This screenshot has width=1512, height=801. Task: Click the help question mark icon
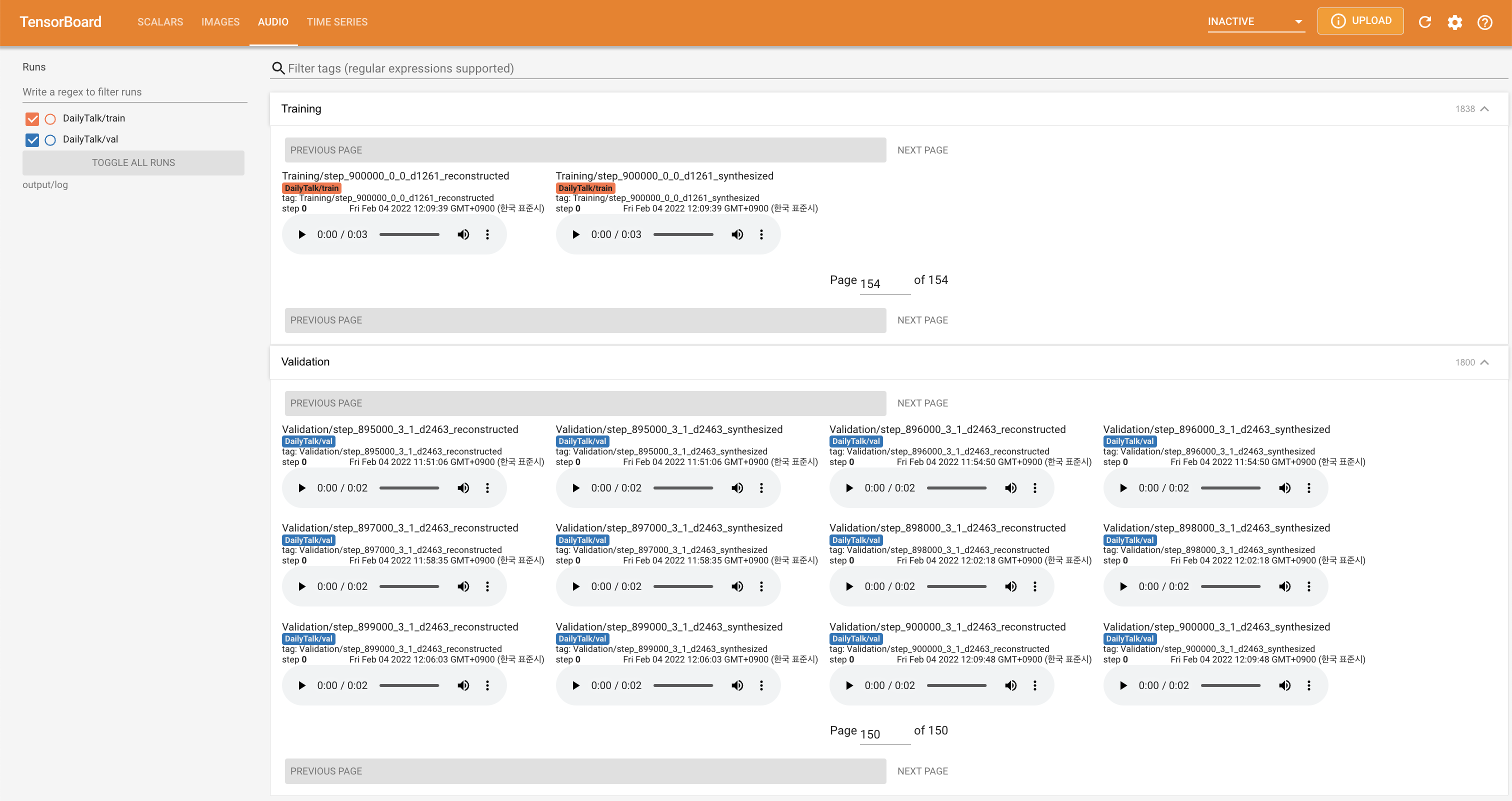coord(1484,22)
